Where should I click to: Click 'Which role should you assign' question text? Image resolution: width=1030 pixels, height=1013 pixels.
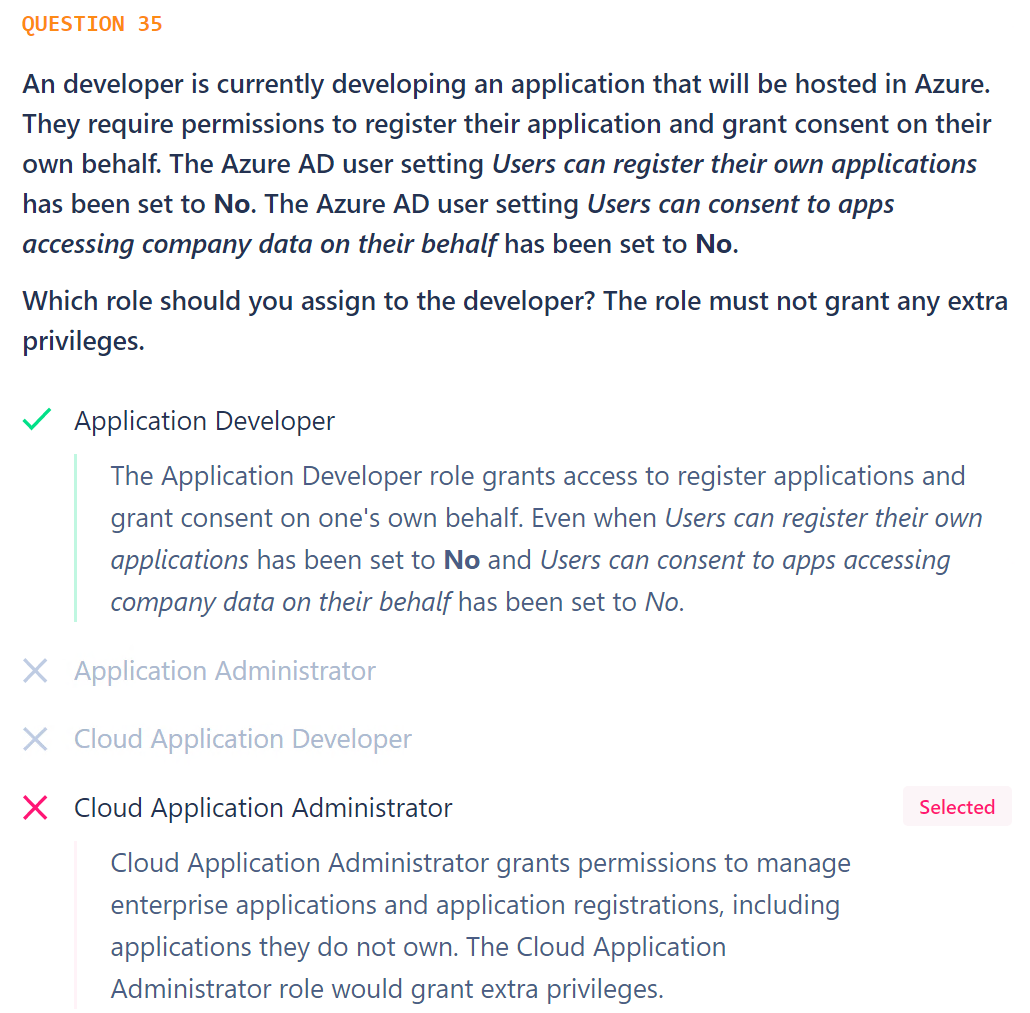[515, 321]
